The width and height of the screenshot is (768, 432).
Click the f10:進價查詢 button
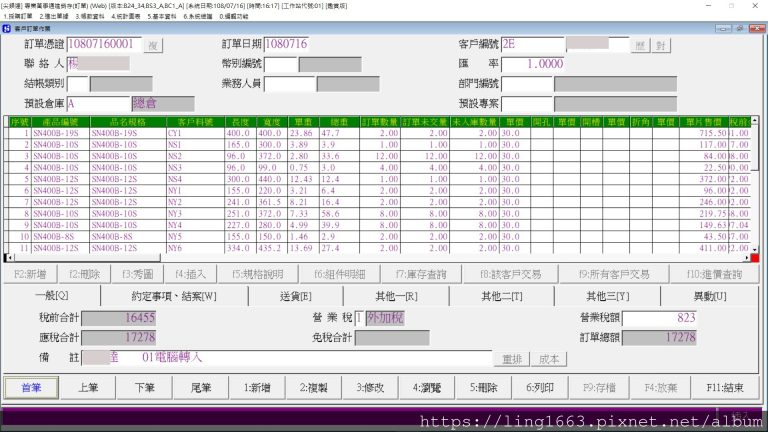(x=715, y=274)
